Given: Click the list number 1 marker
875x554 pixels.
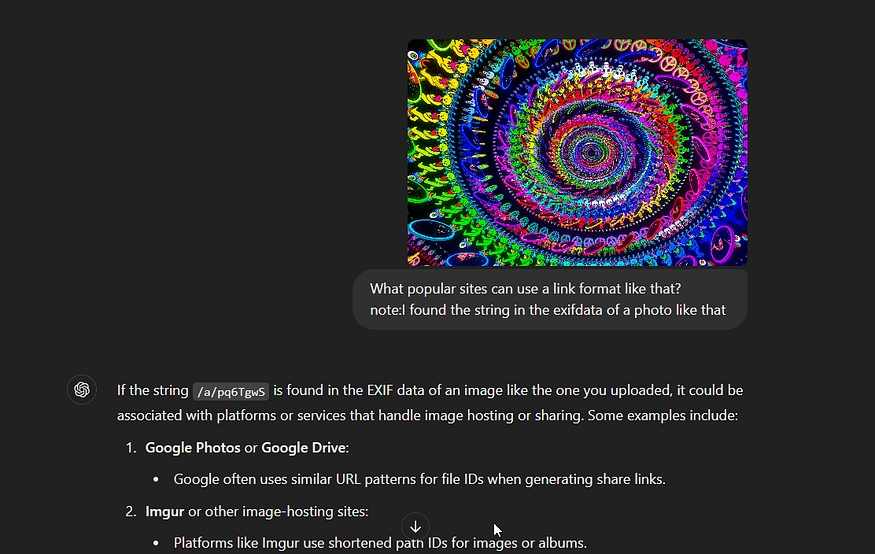Looking at the screenshot, I should point(131,448).
